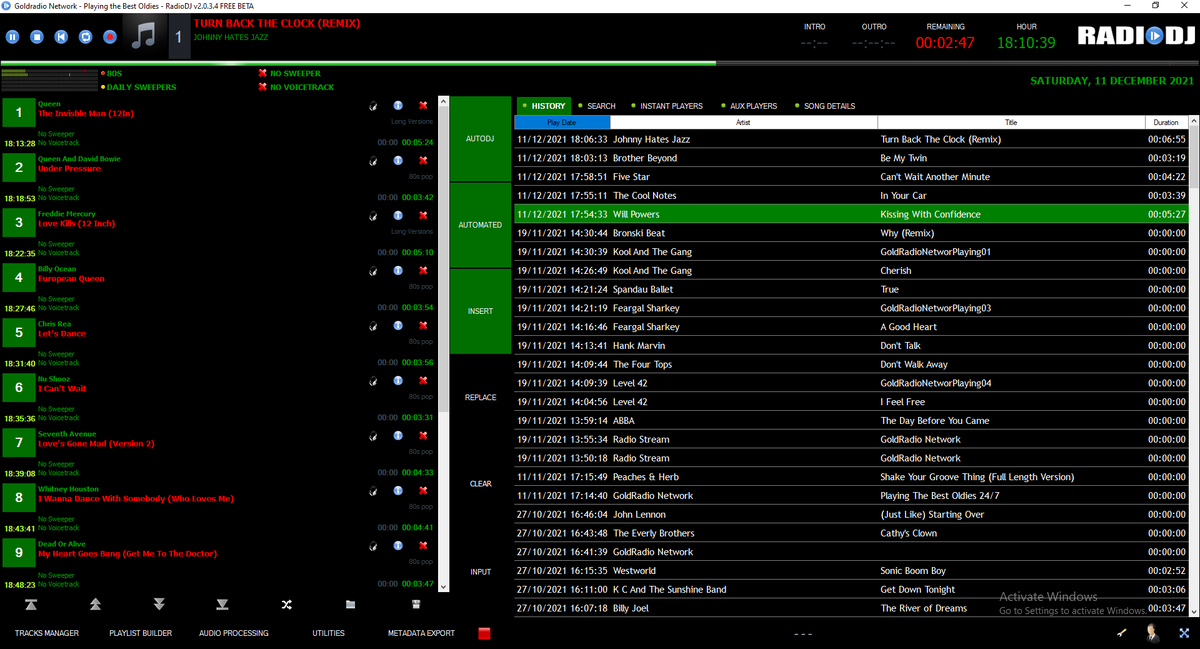Click the red record button
The width and height of the screenshot is (1200, 649).
point(110,37)
